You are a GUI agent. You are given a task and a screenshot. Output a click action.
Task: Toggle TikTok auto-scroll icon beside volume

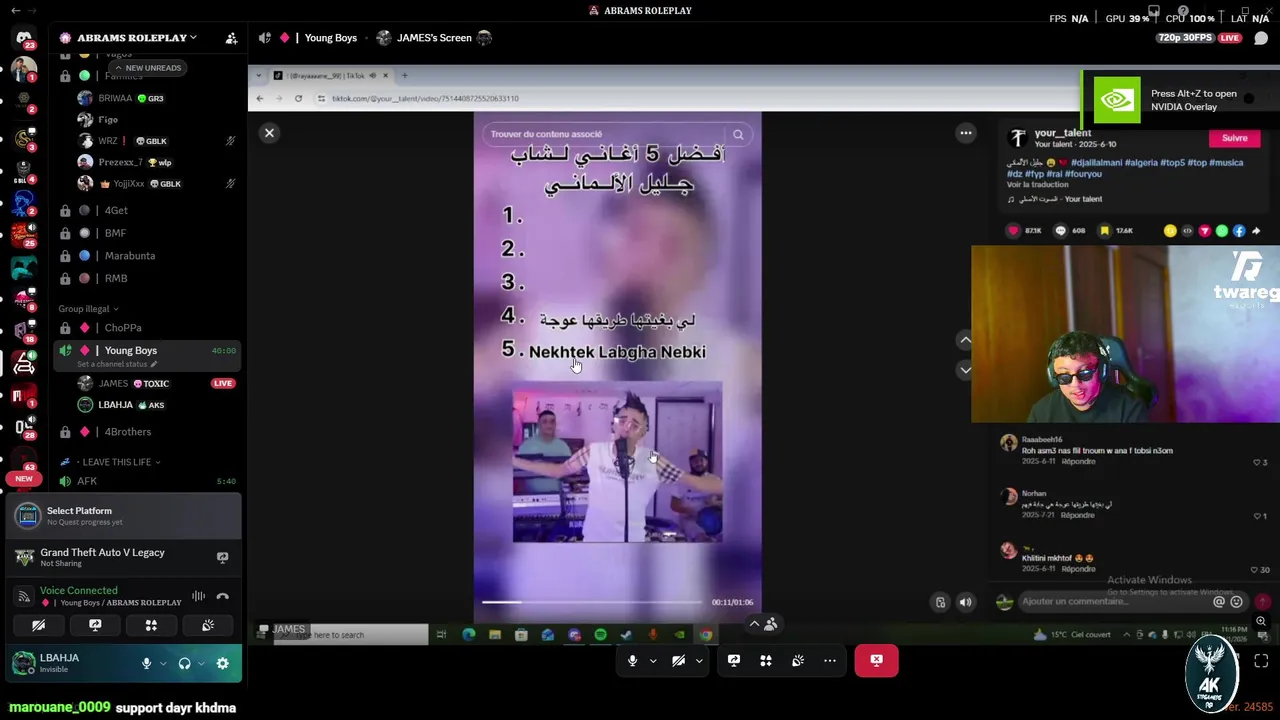(x=940, y=602)
